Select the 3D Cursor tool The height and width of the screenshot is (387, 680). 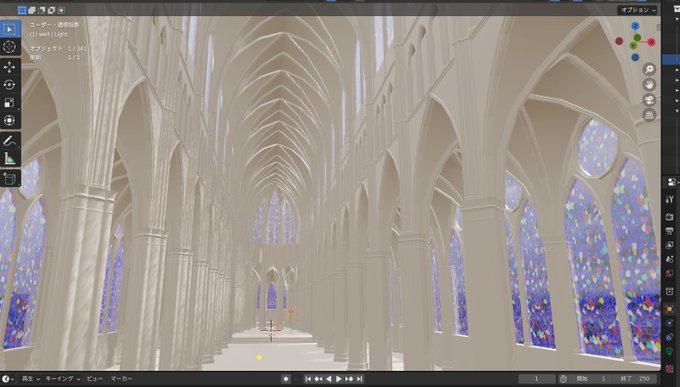(10, 47)
